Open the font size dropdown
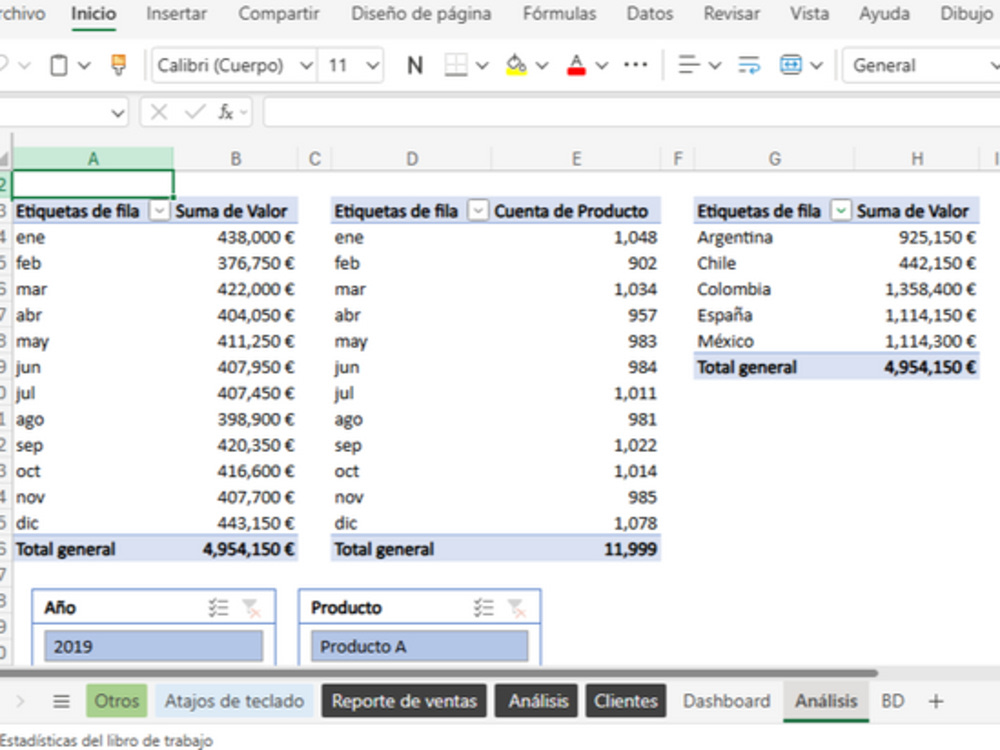 tap(372, 65)
